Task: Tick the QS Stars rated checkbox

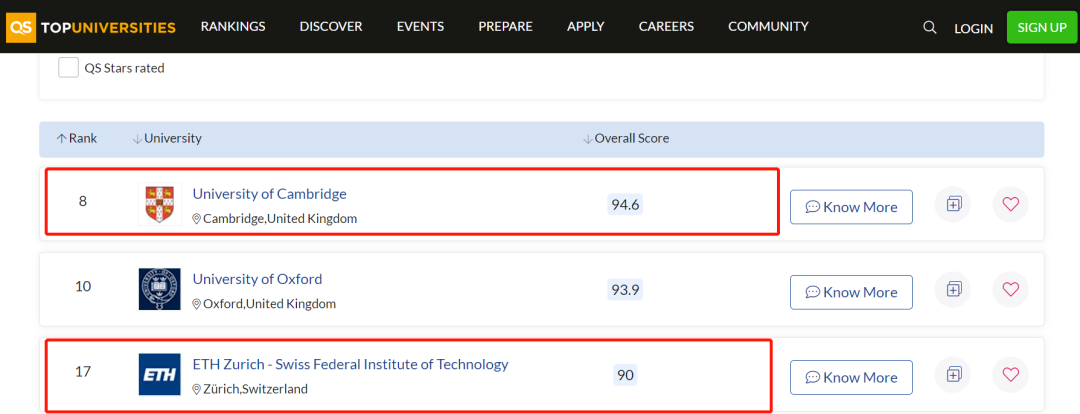Action: click(68, 68)
